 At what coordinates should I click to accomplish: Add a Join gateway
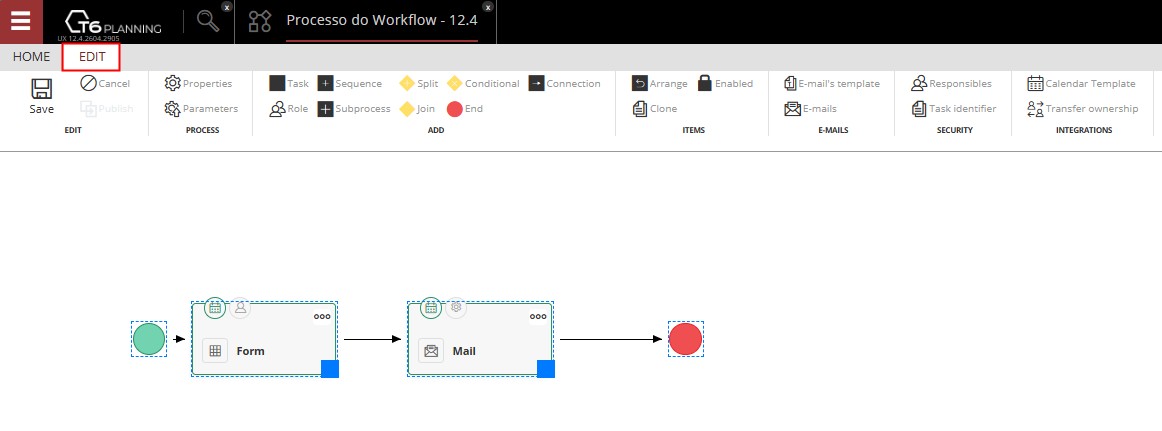click(x=417, y=109)
